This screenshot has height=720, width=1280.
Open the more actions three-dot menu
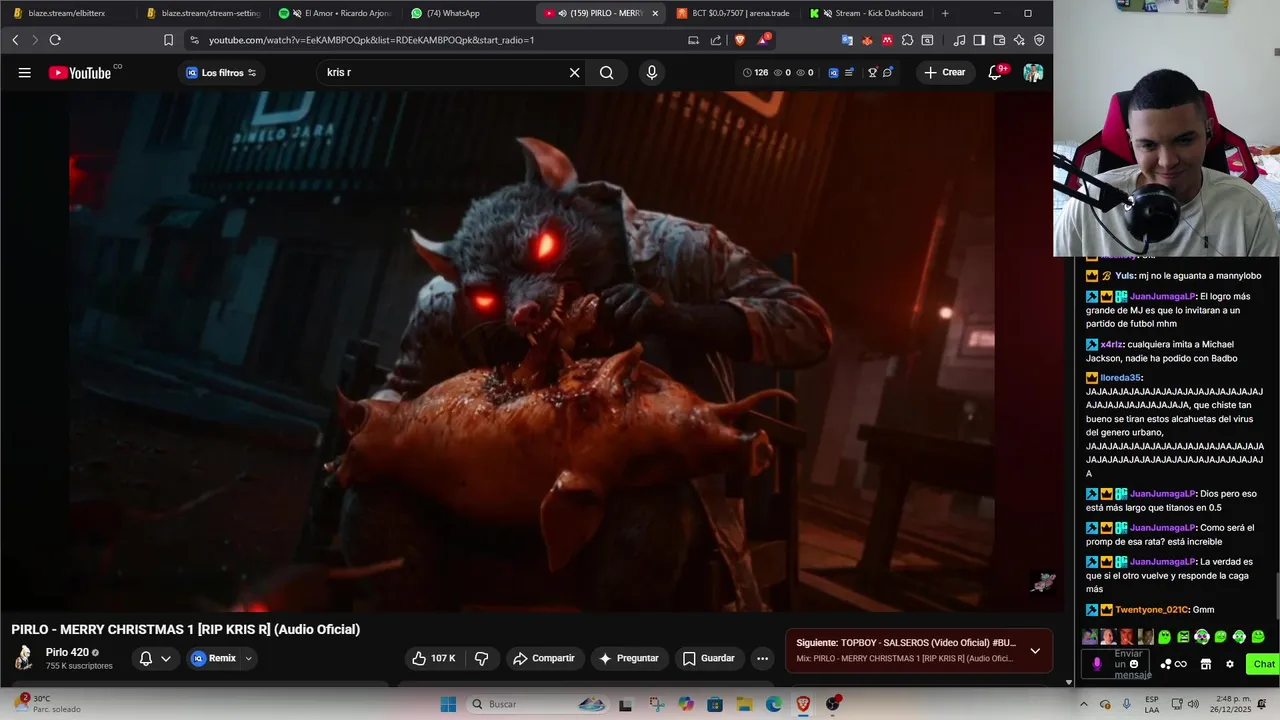pyautogui.click(x=762, y=658)
